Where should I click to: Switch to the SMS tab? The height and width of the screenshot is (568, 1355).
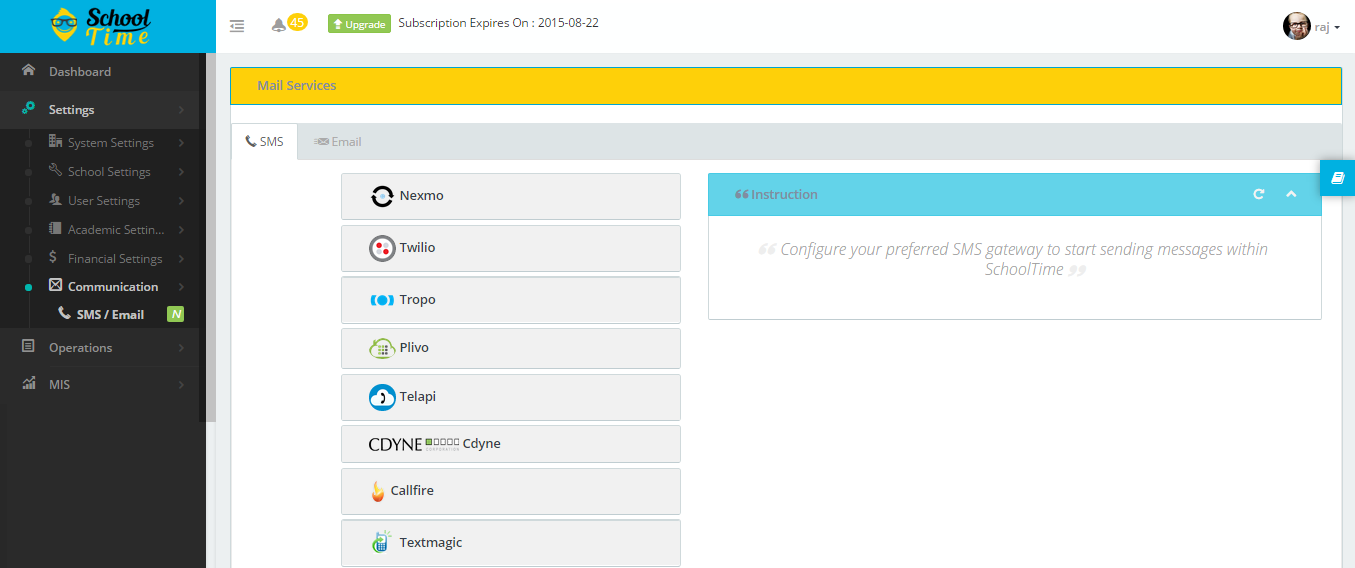pyautogui.click(x=264, y=142)
